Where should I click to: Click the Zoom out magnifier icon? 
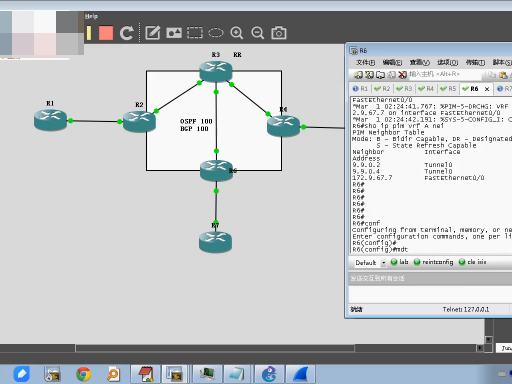click(x=258, y=33)
